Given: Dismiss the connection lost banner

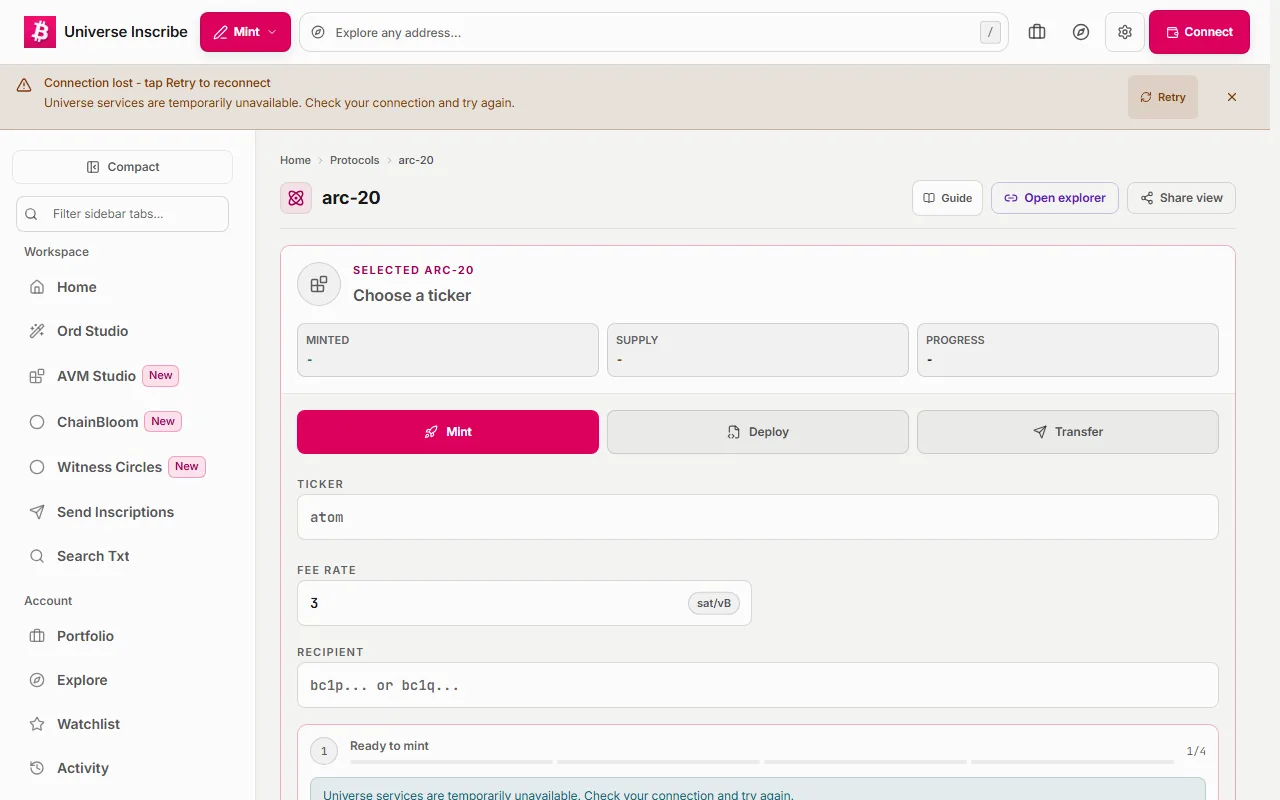Looking at the screenshot, I should point(1232,97).
